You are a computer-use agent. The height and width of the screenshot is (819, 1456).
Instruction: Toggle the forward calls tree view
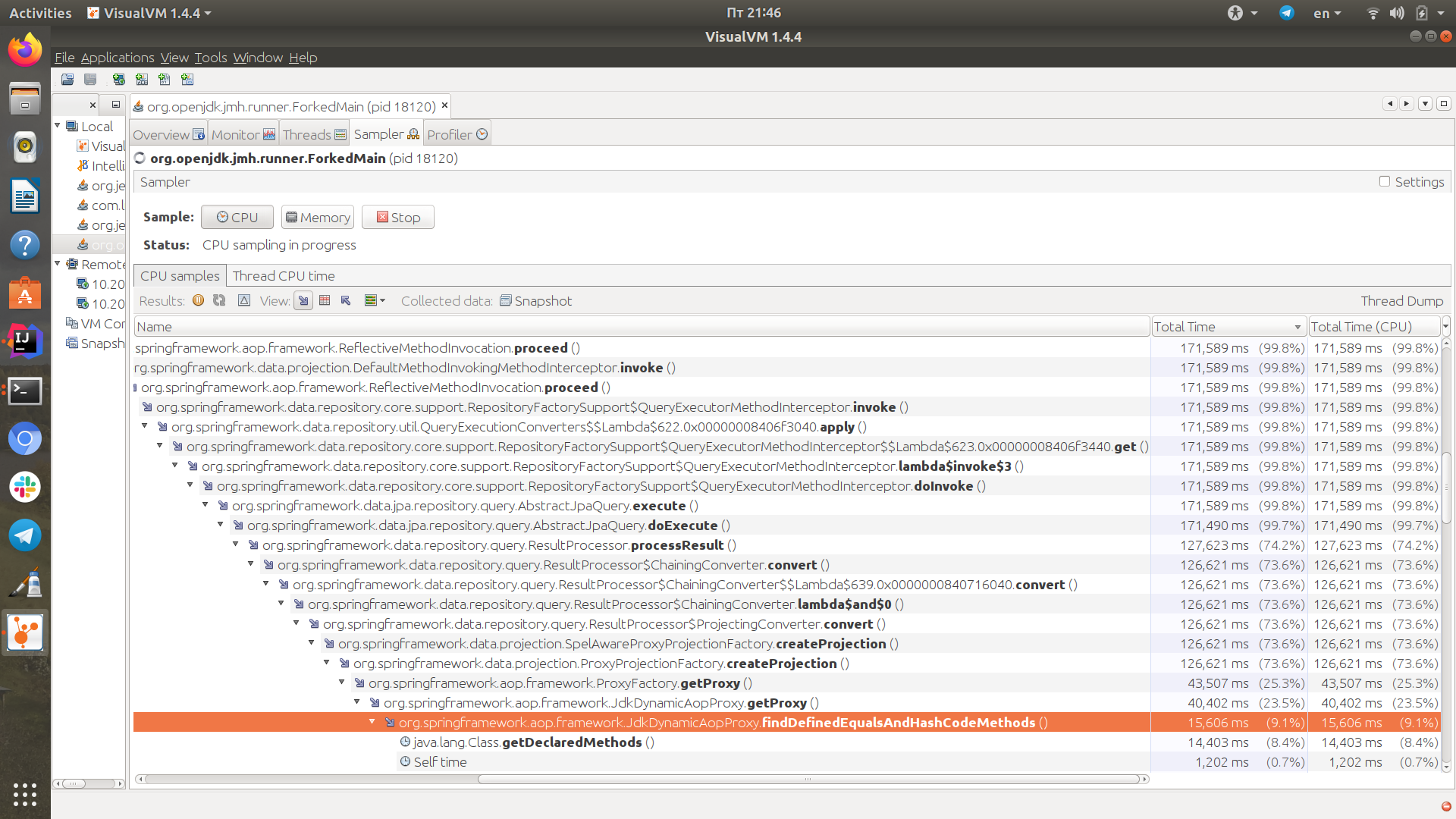pos(303,300)
